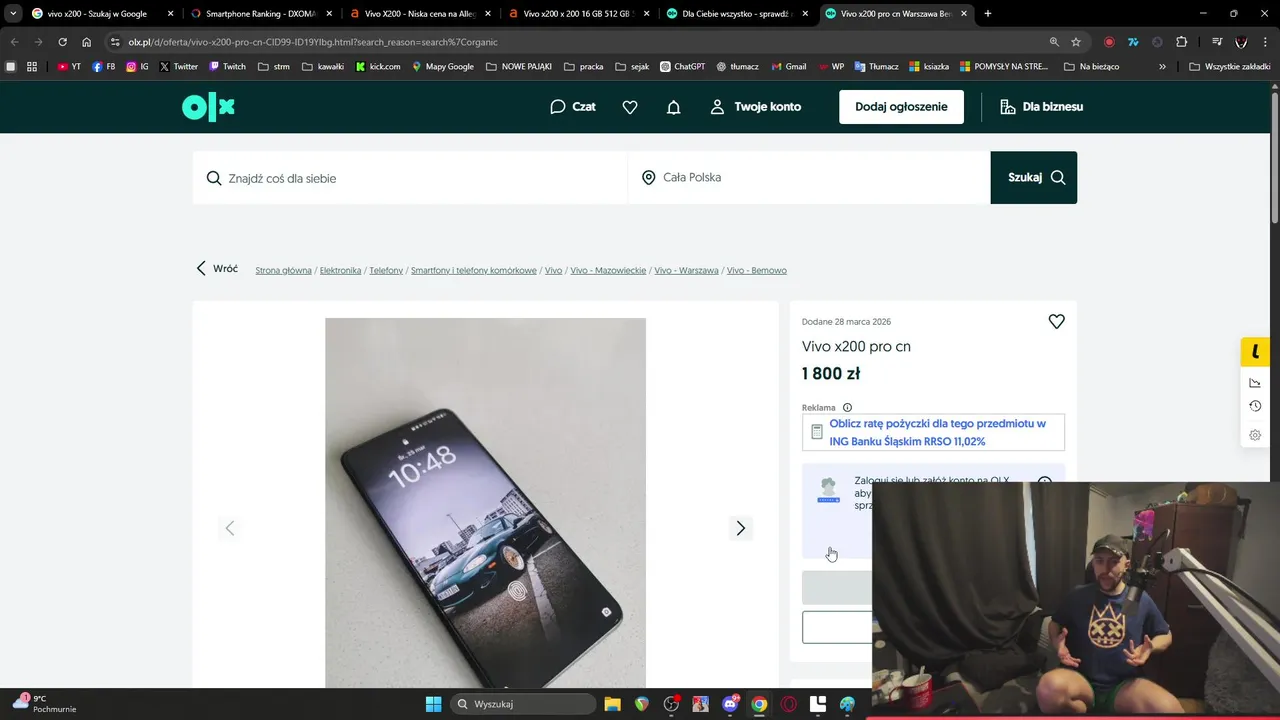
Task: Go to browser home page
Action: [87, 42]
